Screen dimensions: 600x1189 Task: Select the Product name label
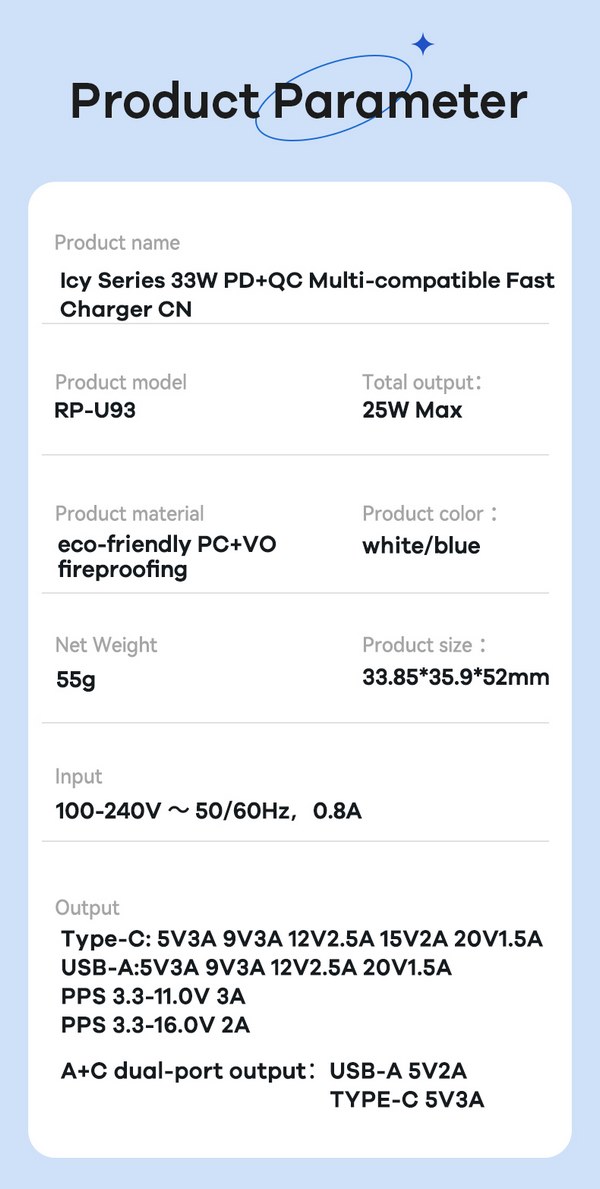point(117,243)
